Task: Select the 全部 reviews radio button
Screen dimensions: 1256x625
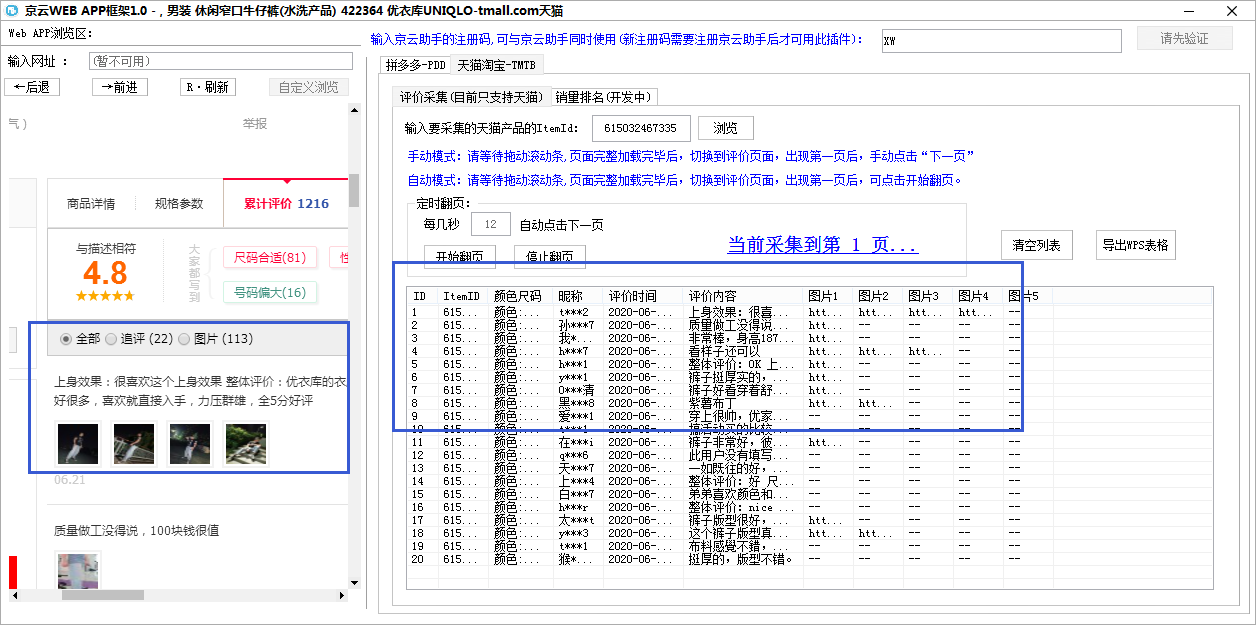Action: 66,339
